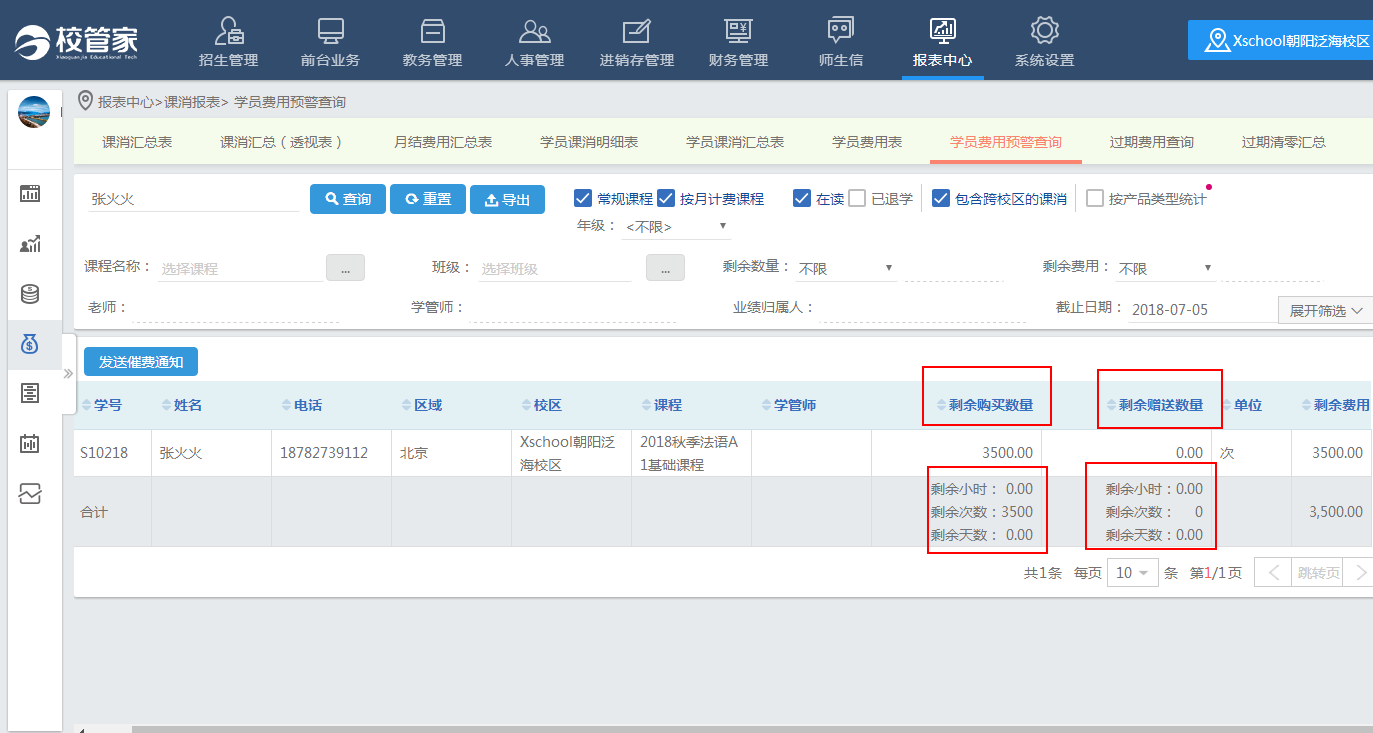The height and width of the screenshot is (733, 1373).
Task: Switch to the 学员费用表 tab
Action: [x=867, y=142]
